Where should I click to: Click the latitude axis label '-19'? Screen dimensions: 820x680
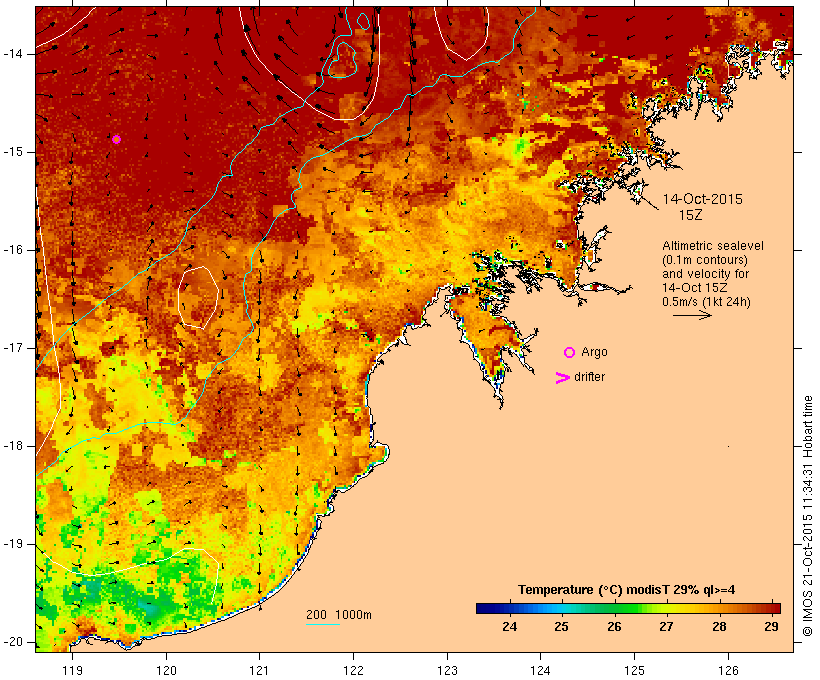13,544
